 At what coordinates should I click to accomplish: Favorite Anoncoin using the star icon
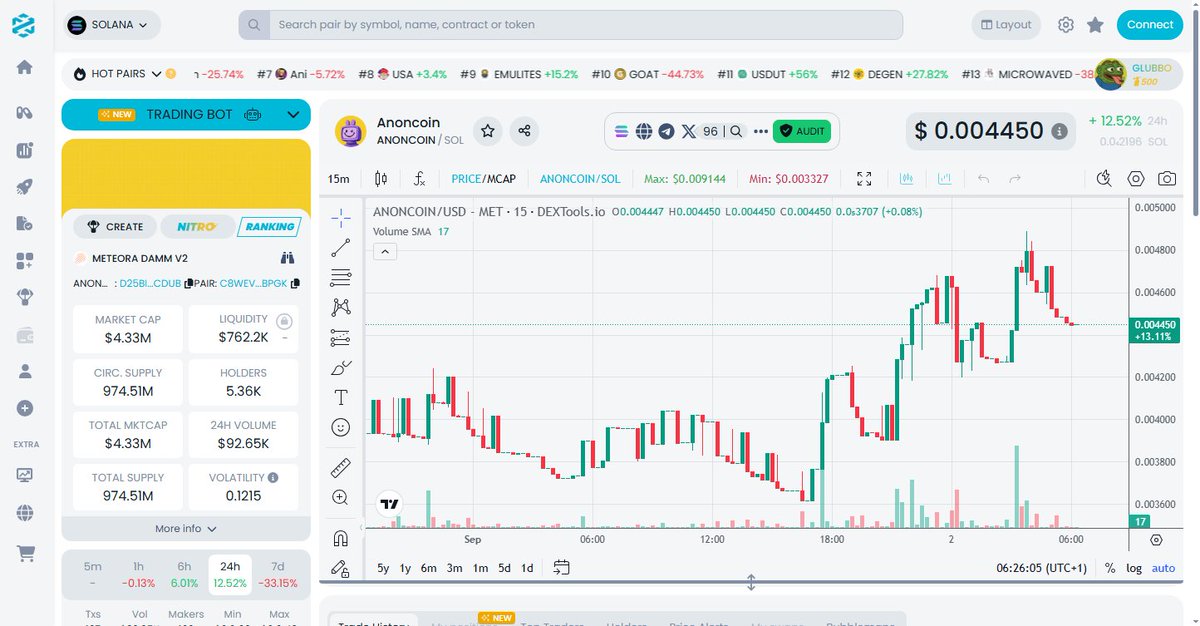point(487,131)
